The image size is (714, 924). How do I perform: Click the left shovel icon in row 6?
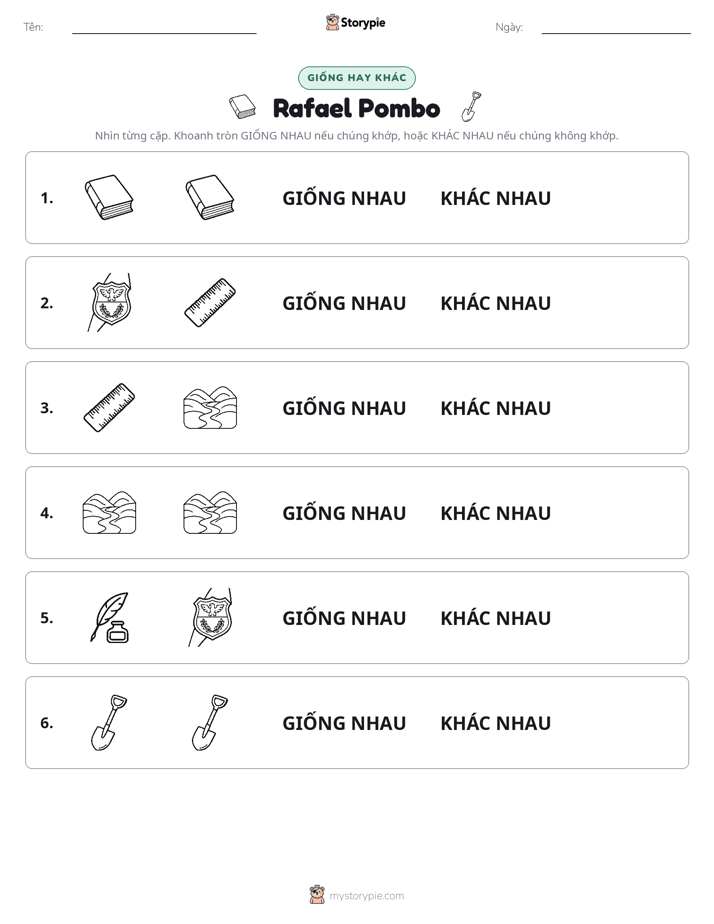click(109, 722)
